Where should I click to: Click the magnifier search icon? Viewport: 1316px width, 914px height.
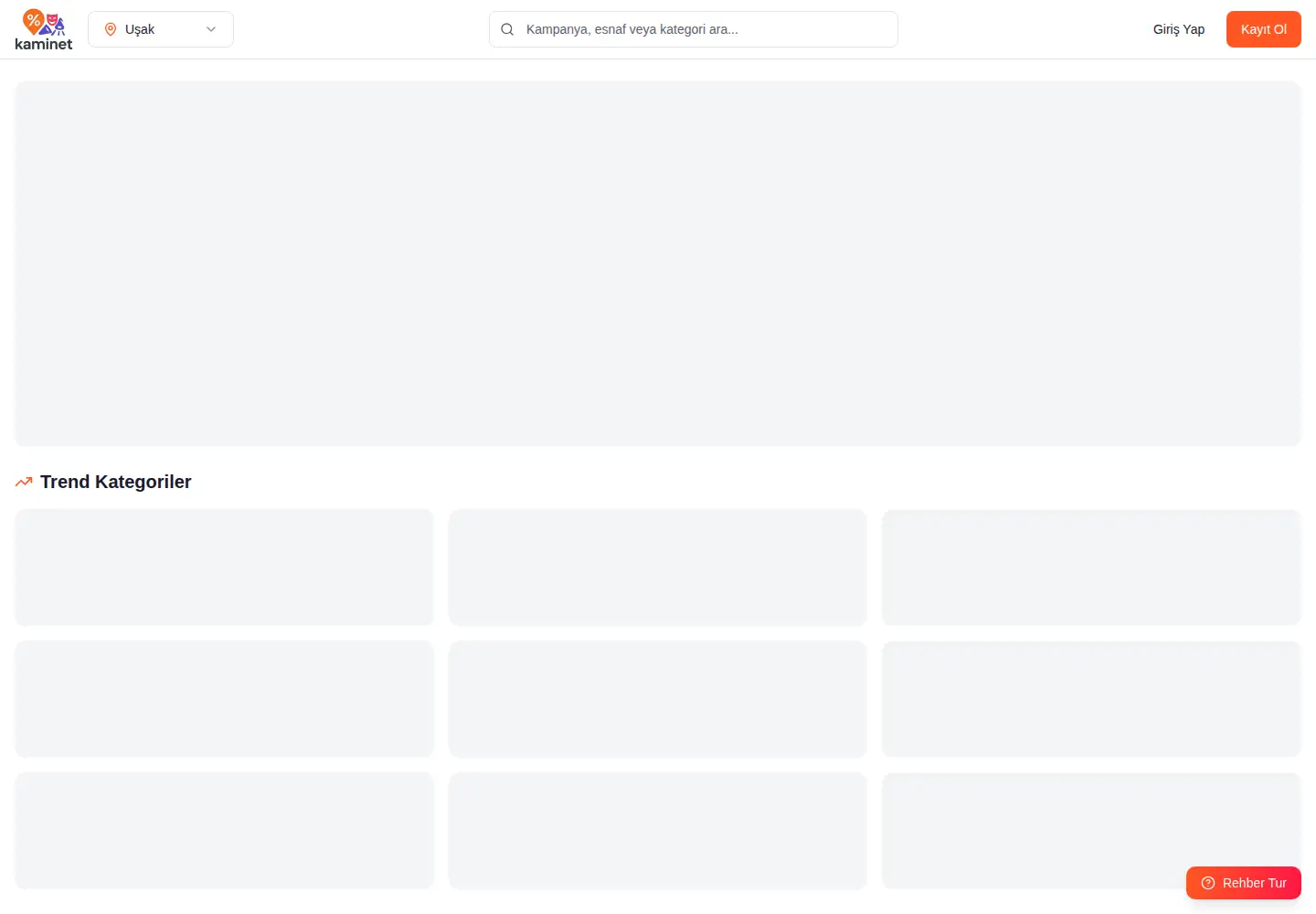507,29
